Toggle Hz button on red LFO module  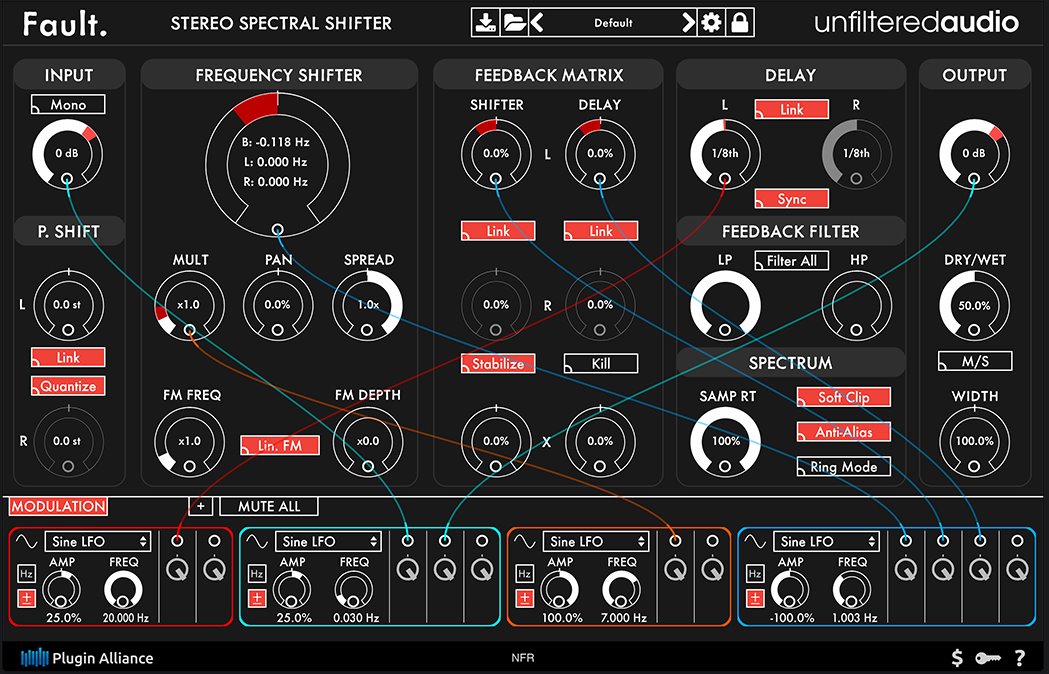point(27,574)
